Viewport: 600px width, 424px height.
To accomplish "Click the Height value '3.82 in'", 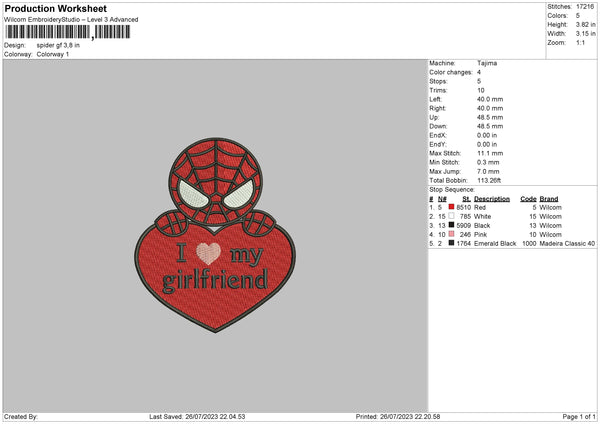I will click(585, 24).
